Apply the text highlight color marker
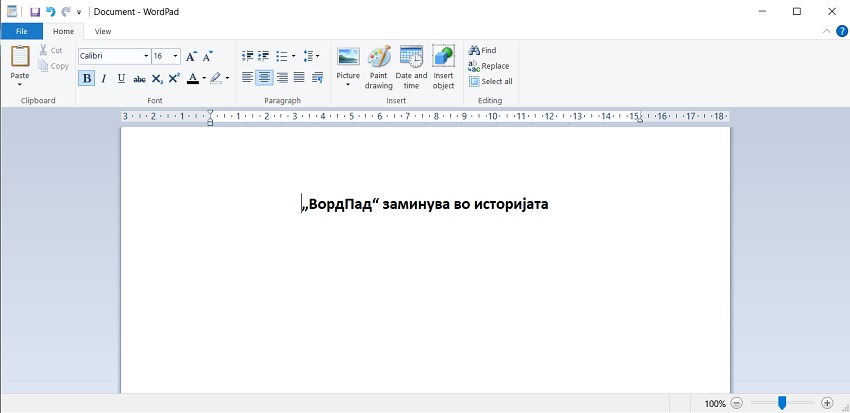The image size is (850, 413). pyautogui.click(x=216, y=79)
